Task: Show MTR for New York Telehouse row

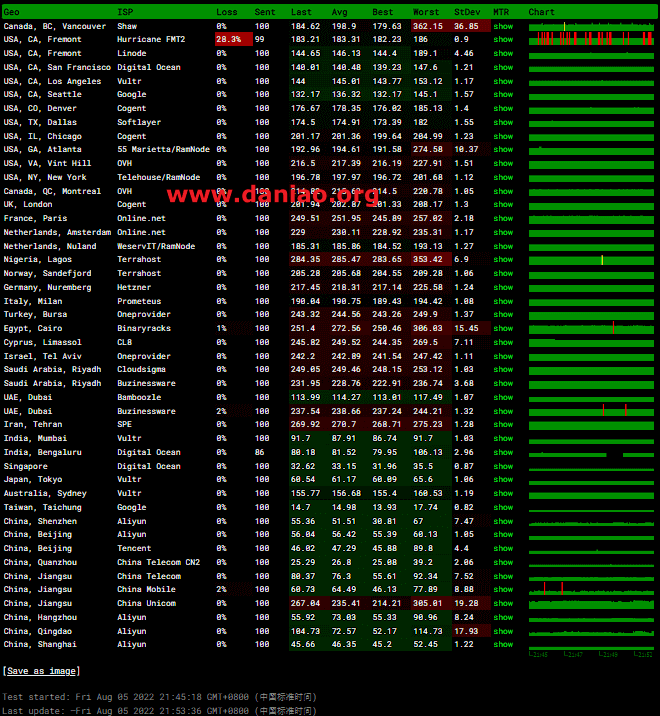Action: [503, 177]
